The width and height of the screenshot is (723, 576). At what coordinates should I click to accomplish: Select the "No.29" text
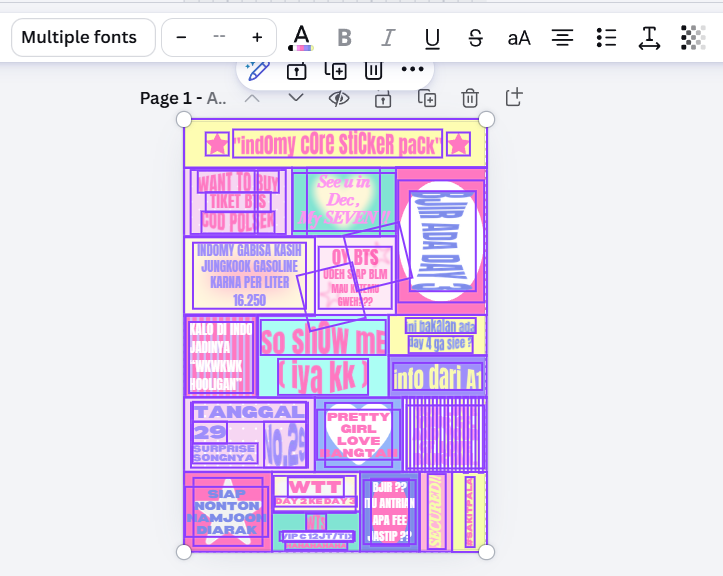pos(285,444)
